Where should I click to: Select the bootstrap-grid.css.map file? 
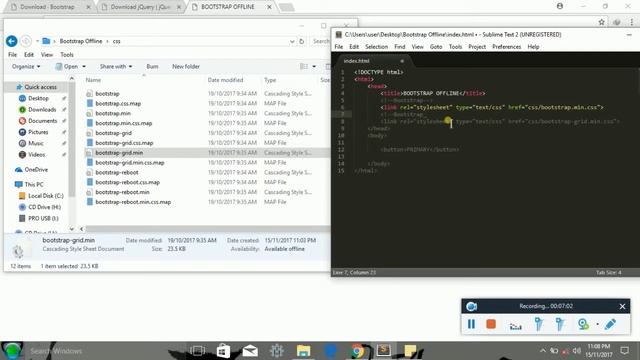click(x=124, y=143)
